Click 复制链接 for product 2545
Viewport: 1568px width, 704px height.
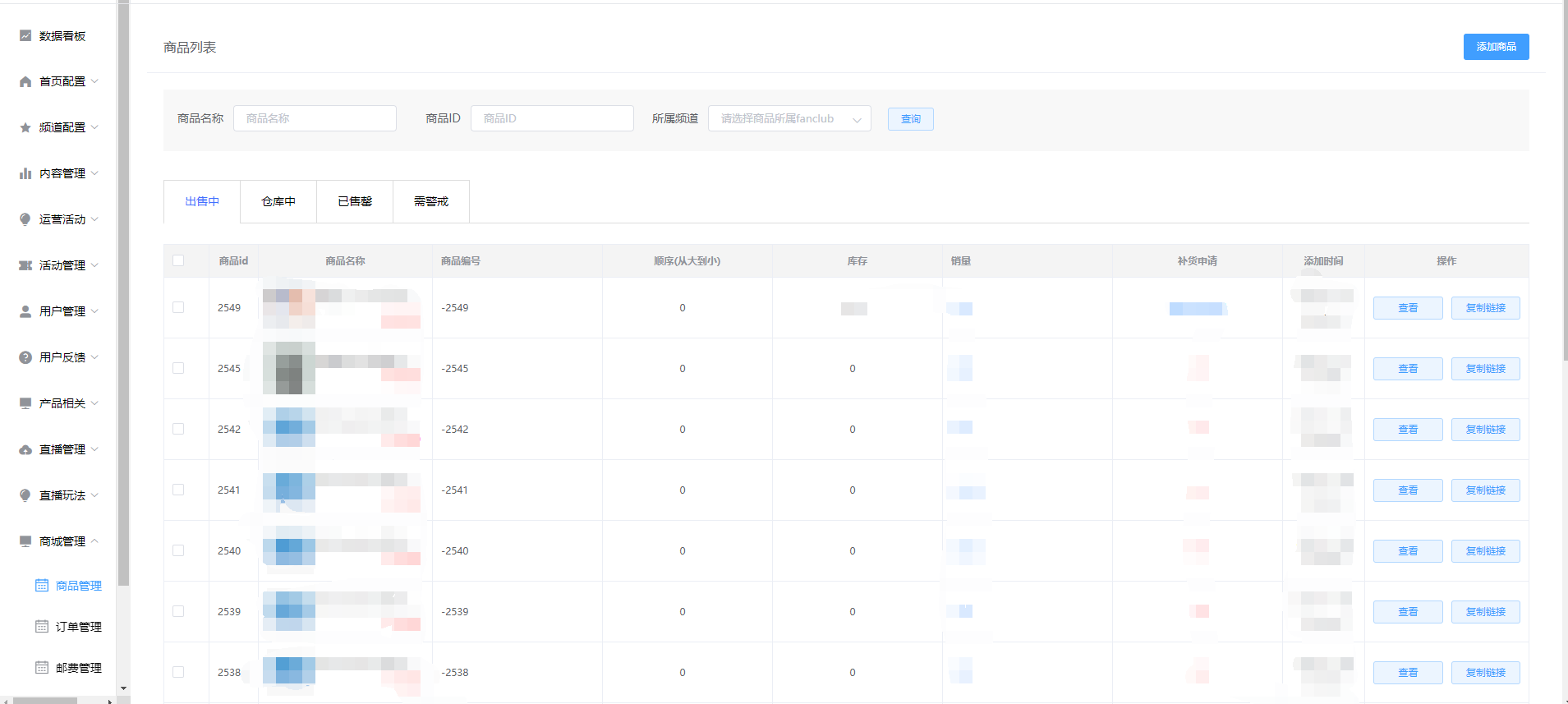point(1486,369)
